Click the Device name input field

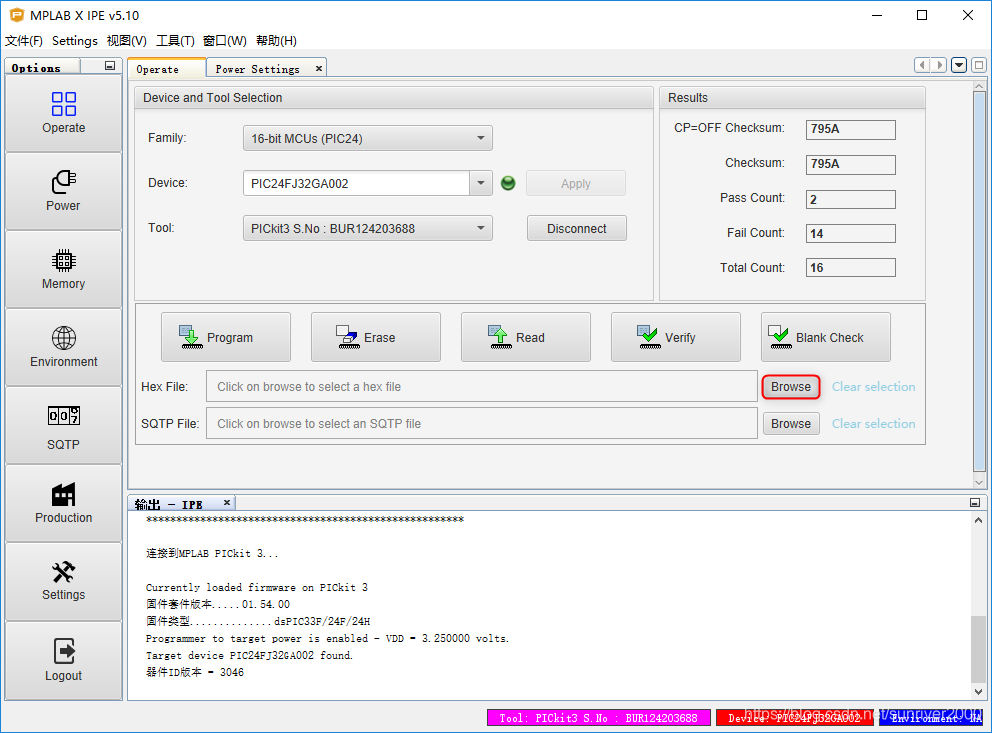(356, 183)
